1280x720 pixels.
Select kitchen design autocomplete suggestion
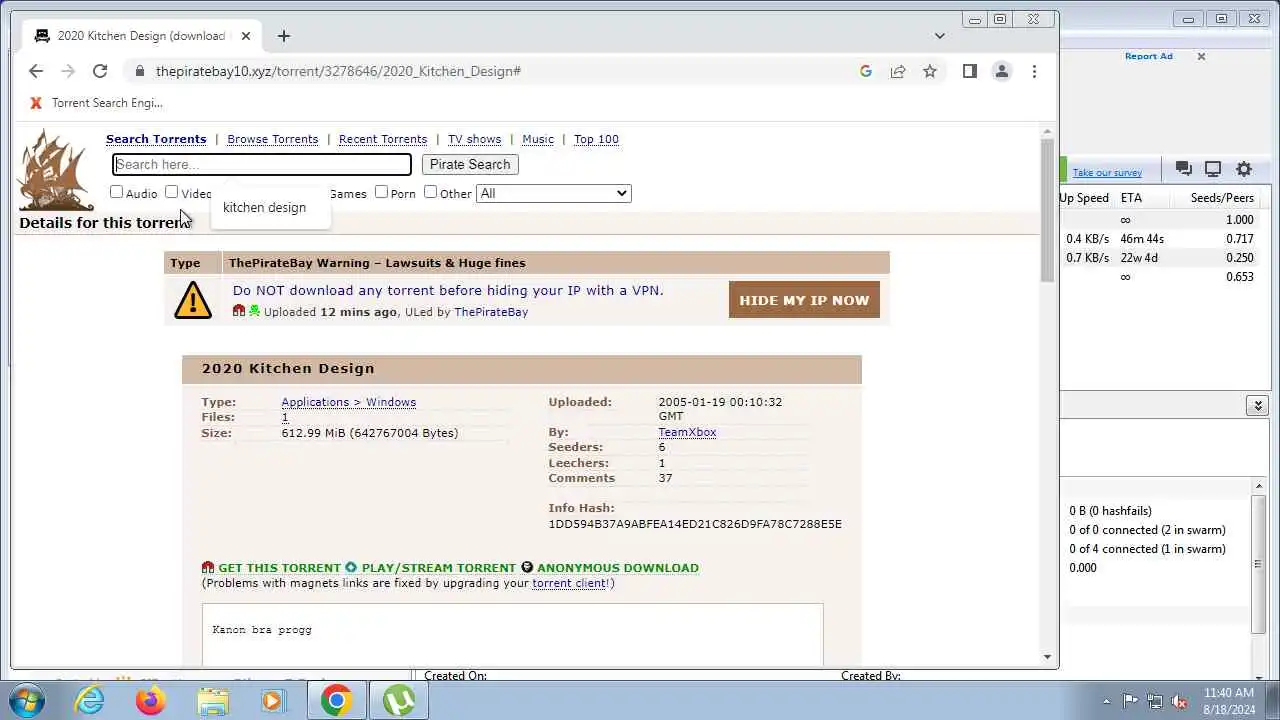pos(264,208)
